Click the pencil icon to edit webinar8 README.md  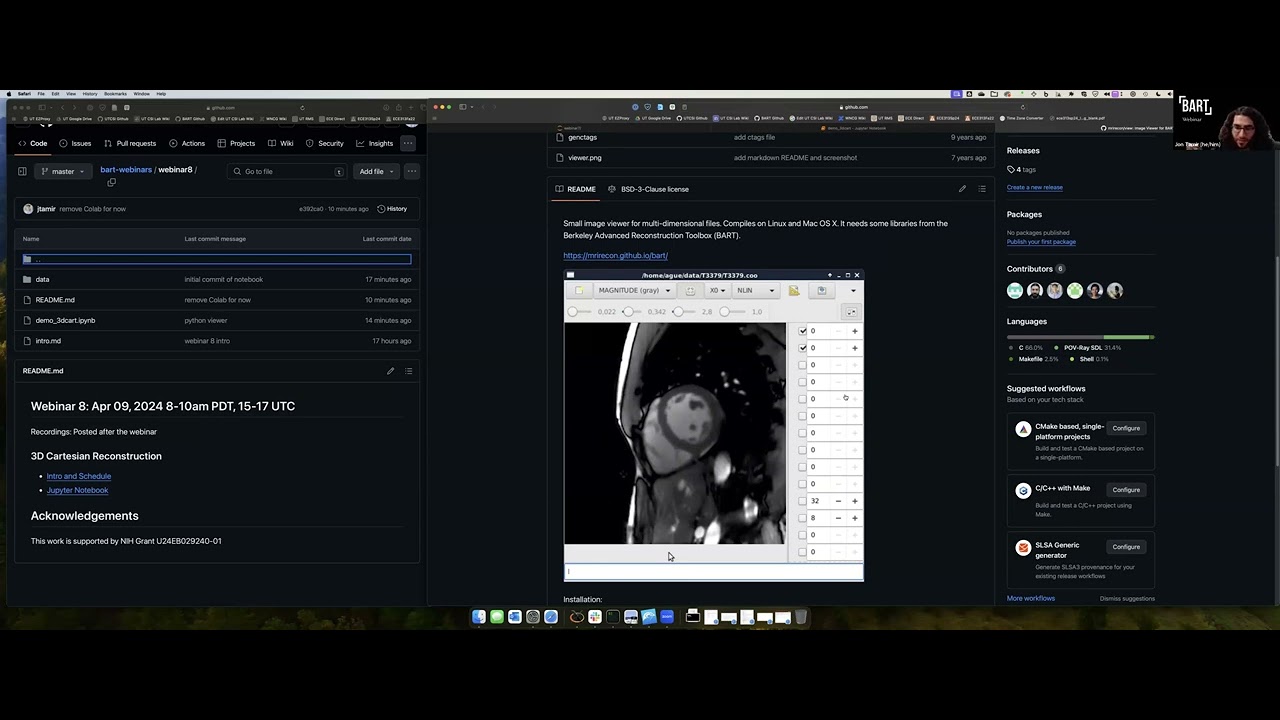391,371
